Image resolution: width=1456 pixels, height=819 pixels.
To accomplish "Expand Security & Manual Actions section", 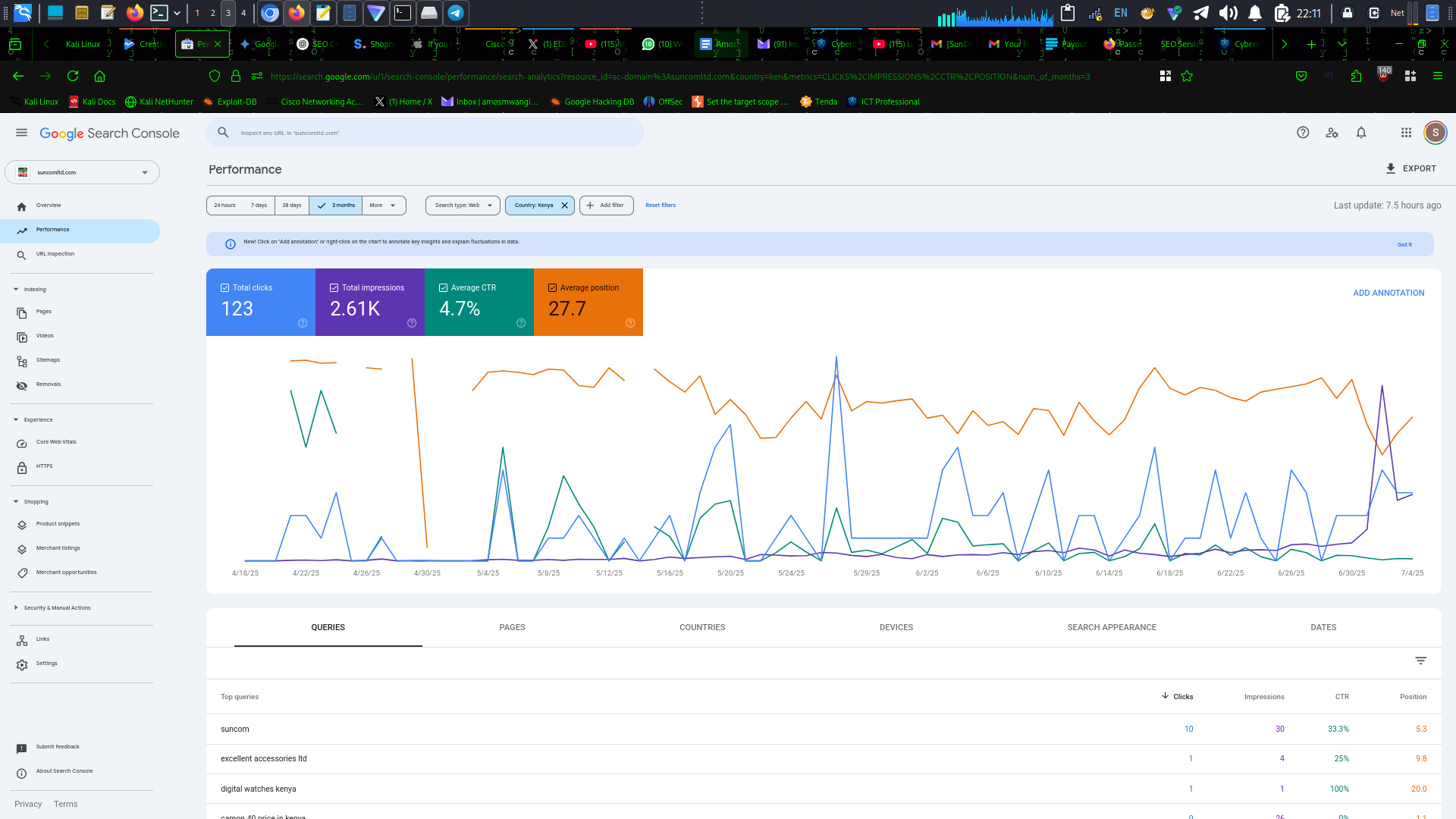I will click(16, 608).
